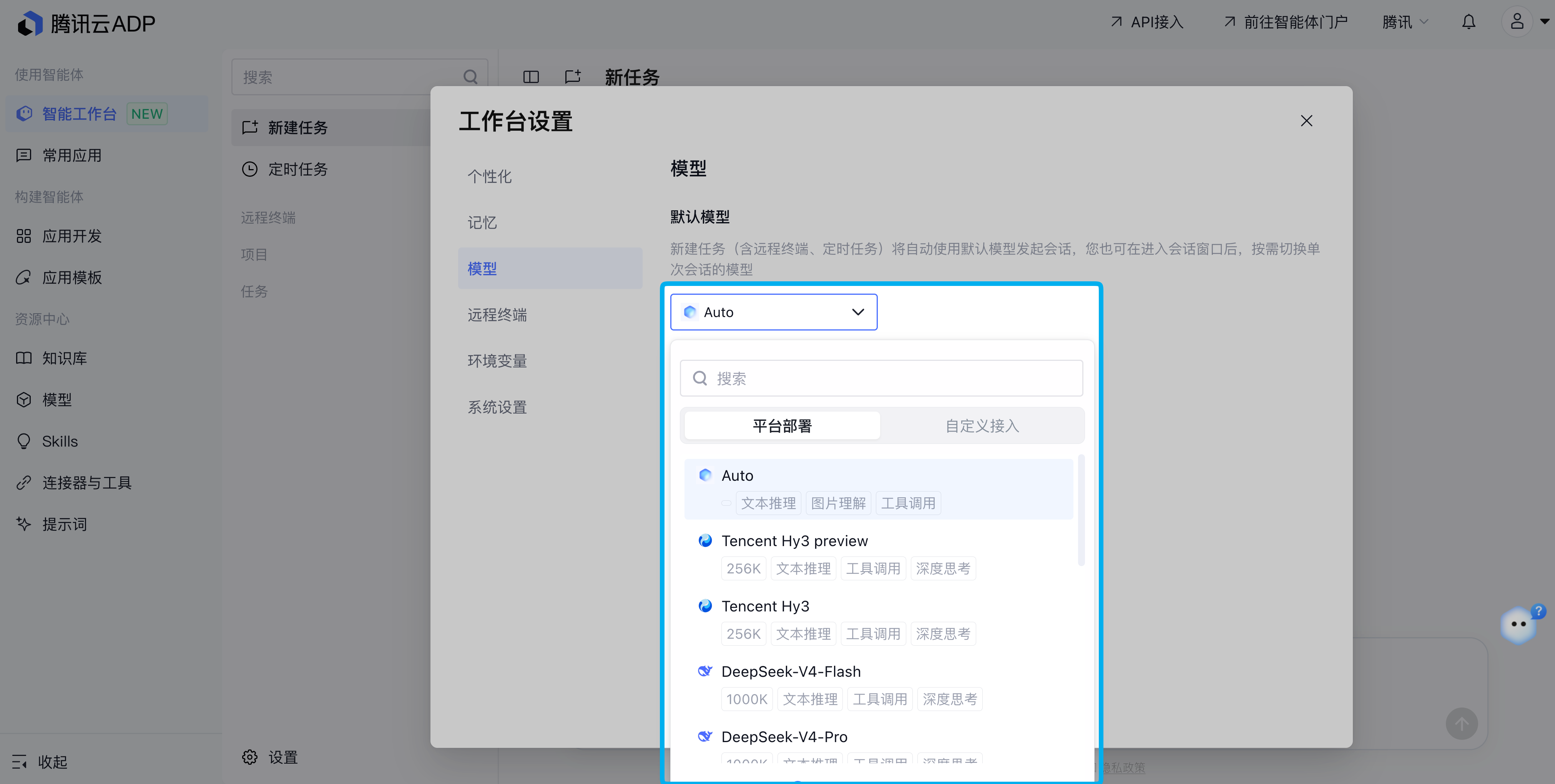Click the Tencent Hy3 model icon
Viewport: 1555px width, 784px height.
(x=704, y=605)
